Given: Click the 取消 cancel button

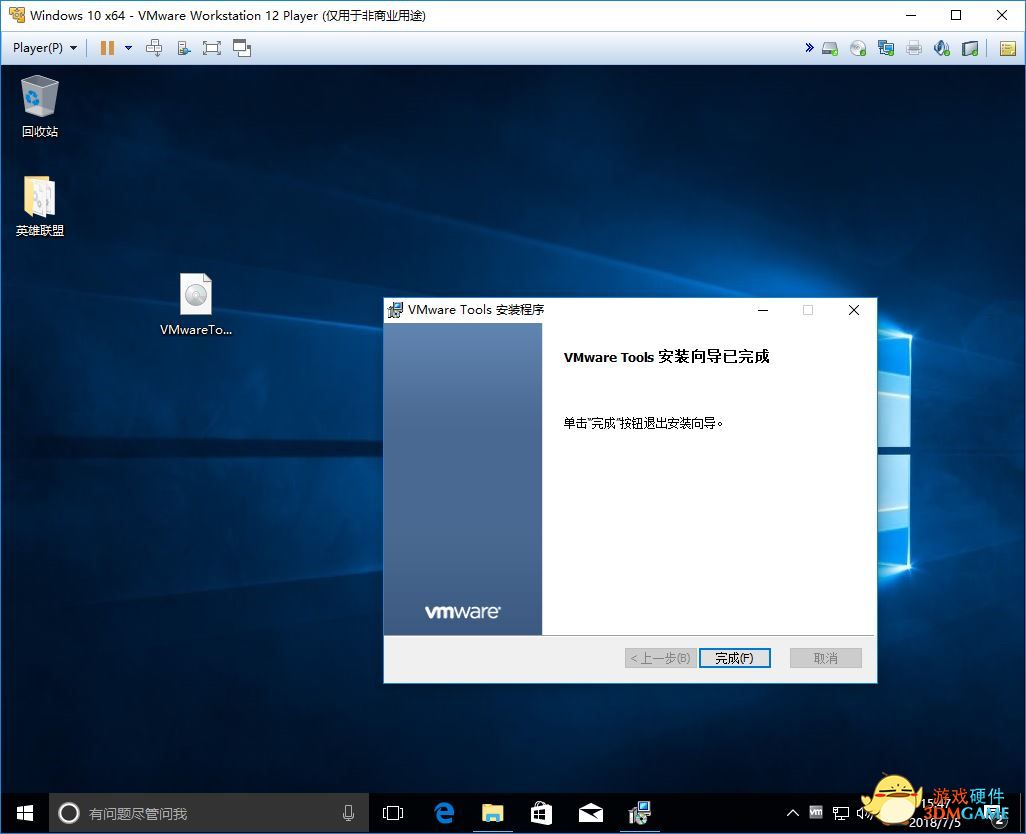Looking at the screenshot, I should tap(826, 658).
